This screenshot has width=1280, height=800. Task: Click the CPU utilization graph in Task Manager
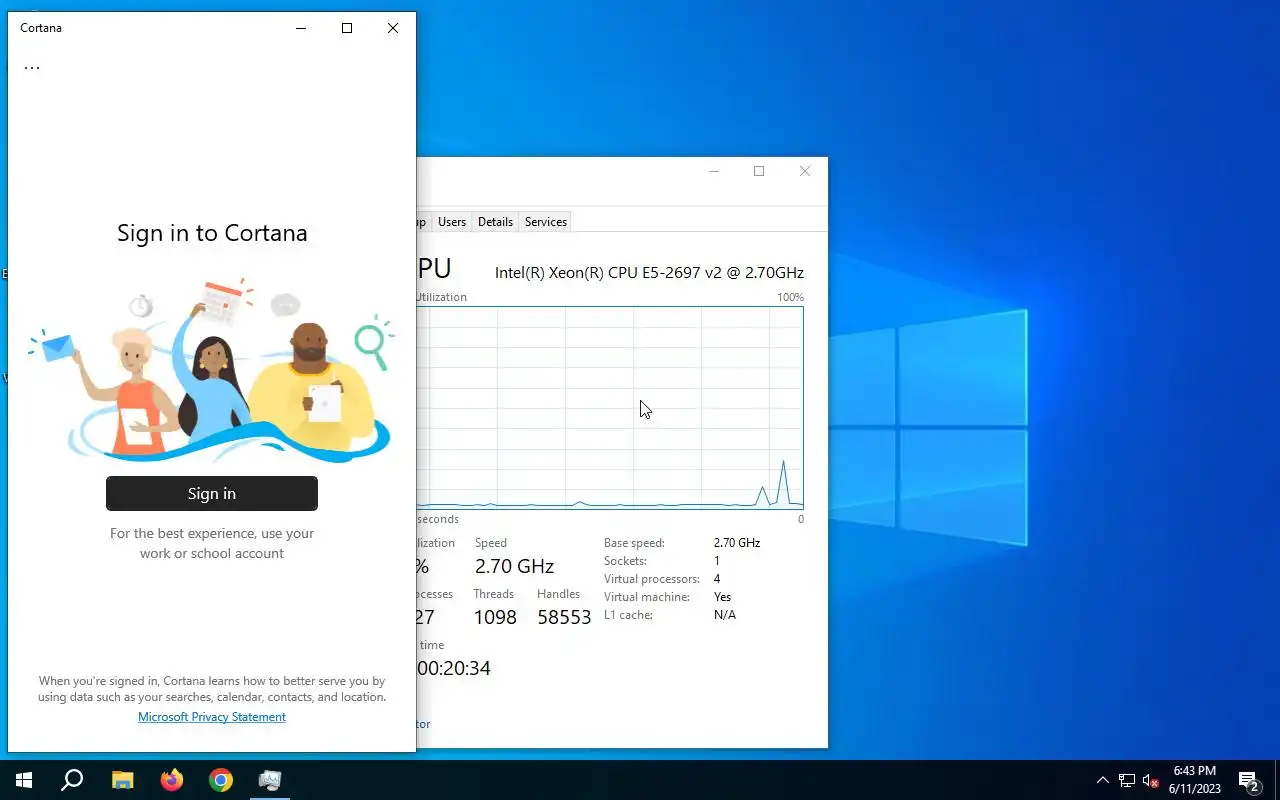610,407
